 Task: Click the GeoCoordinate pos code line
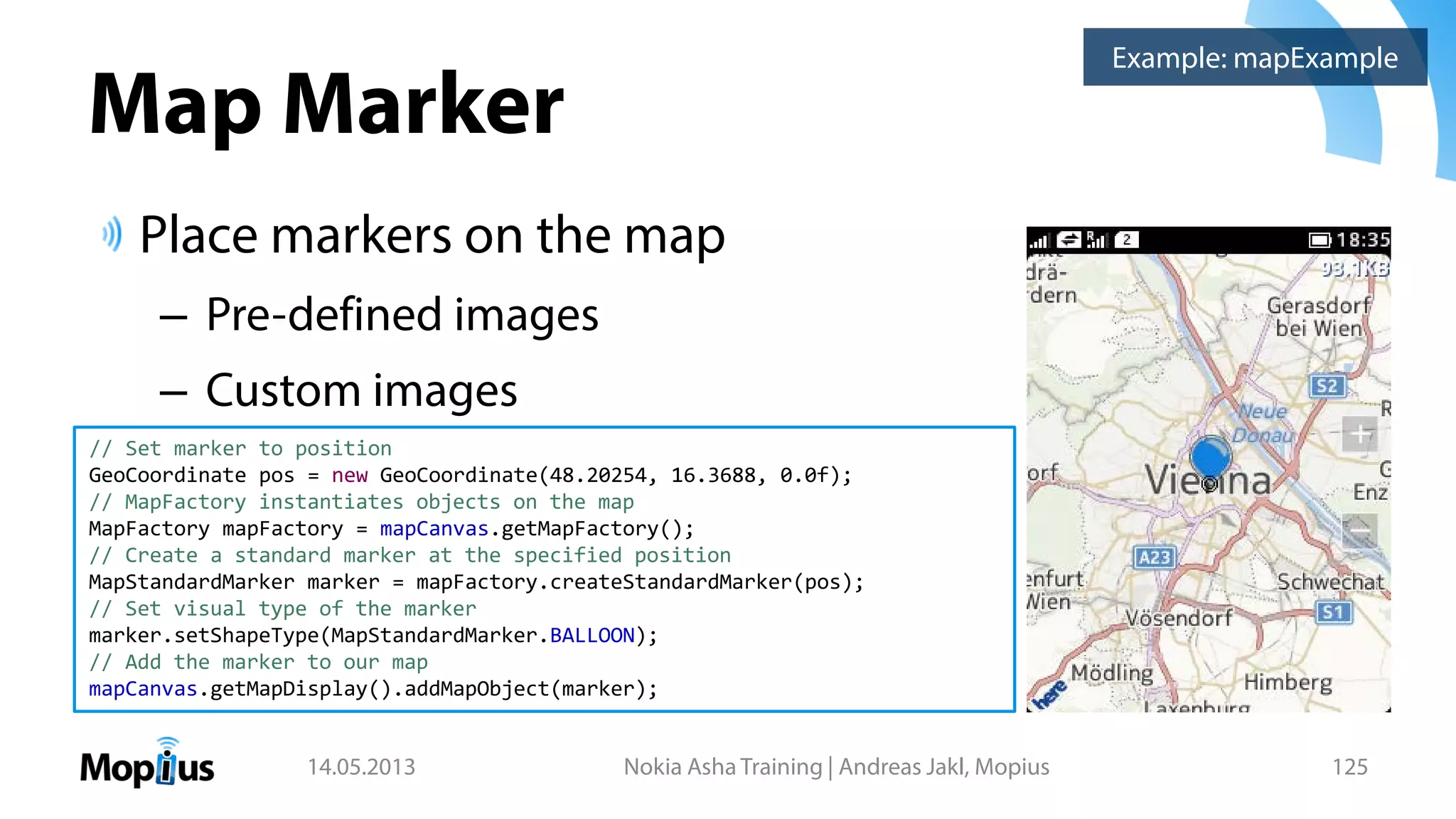pos(470,475)
